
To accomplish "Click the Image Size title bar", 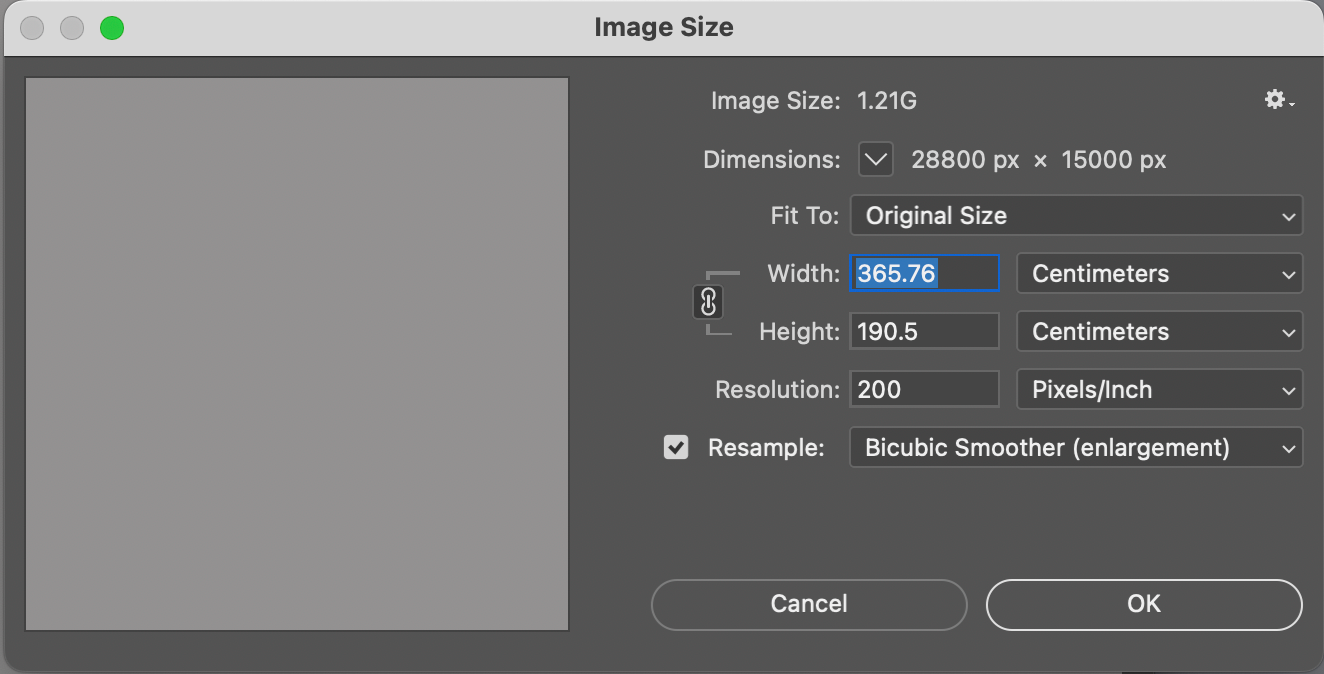I will click(663, 27).
